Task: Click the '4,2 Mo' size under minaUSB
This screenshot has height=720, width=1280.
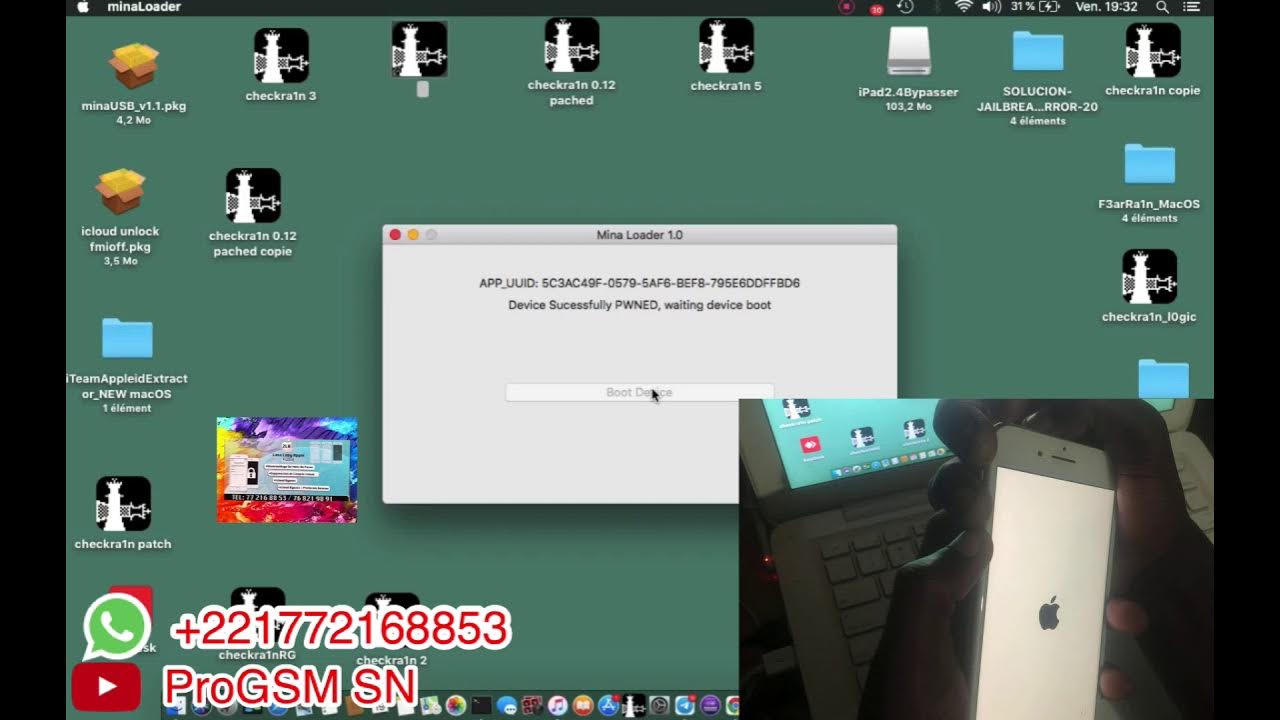Action: click(133, 120)
